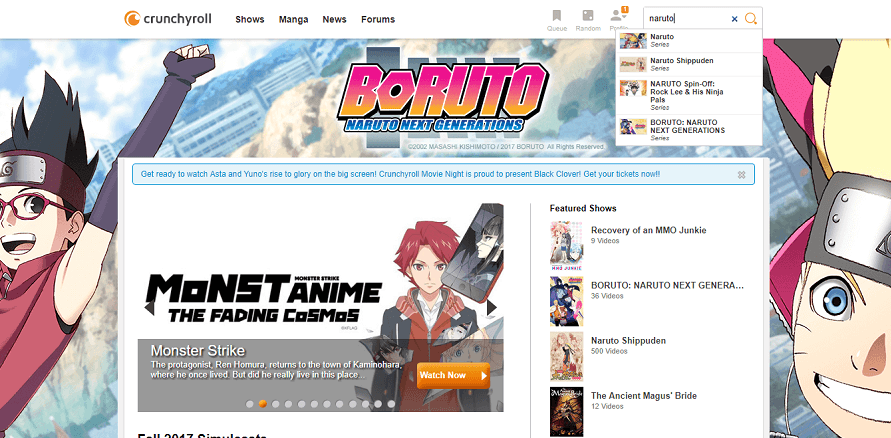The width and height of the screenshot is (891, 438).
Task: Click the Boruto Naruto Next Generations banner logo
Action: click(x=443, y=98)
